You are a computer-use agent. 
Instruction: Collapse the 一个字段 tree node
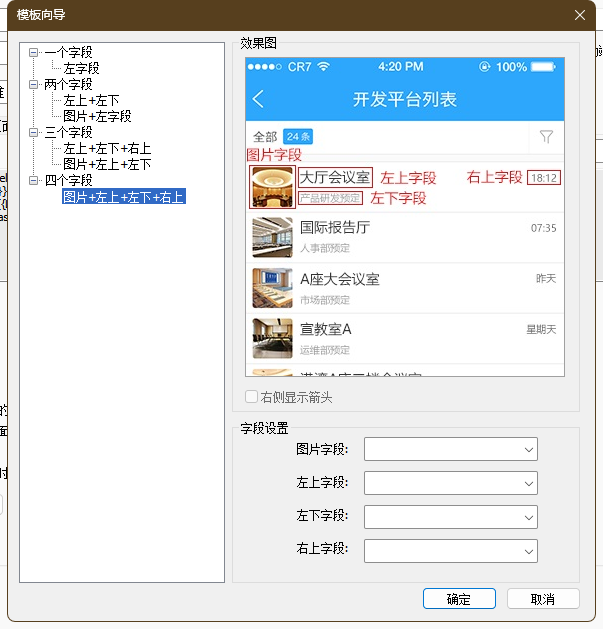click(x=34, y=52)
